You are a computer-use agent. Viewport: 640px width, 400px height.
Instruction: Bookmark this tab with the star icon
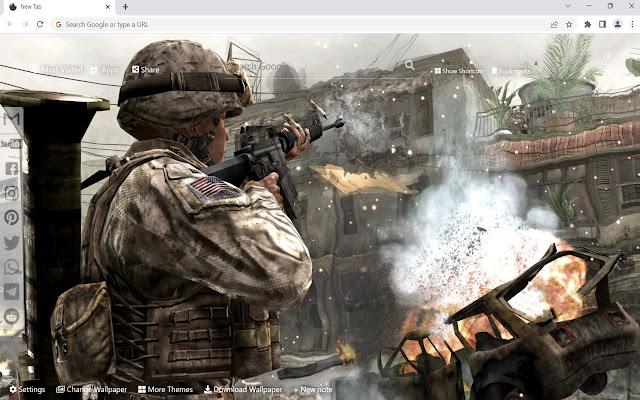tap(569, 24)
